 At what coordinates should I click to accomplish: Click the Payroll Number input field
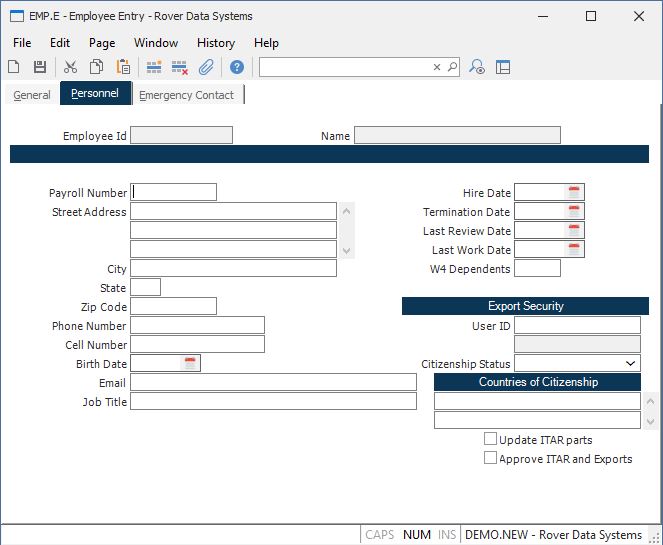pyautogui.click(x=174, y=192)
